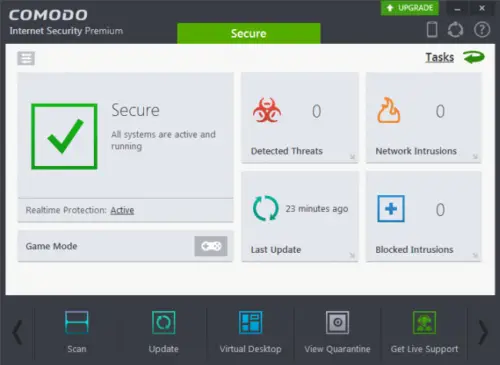
Task: Click the Virtual Desktop label text
Action: point(250,349)
